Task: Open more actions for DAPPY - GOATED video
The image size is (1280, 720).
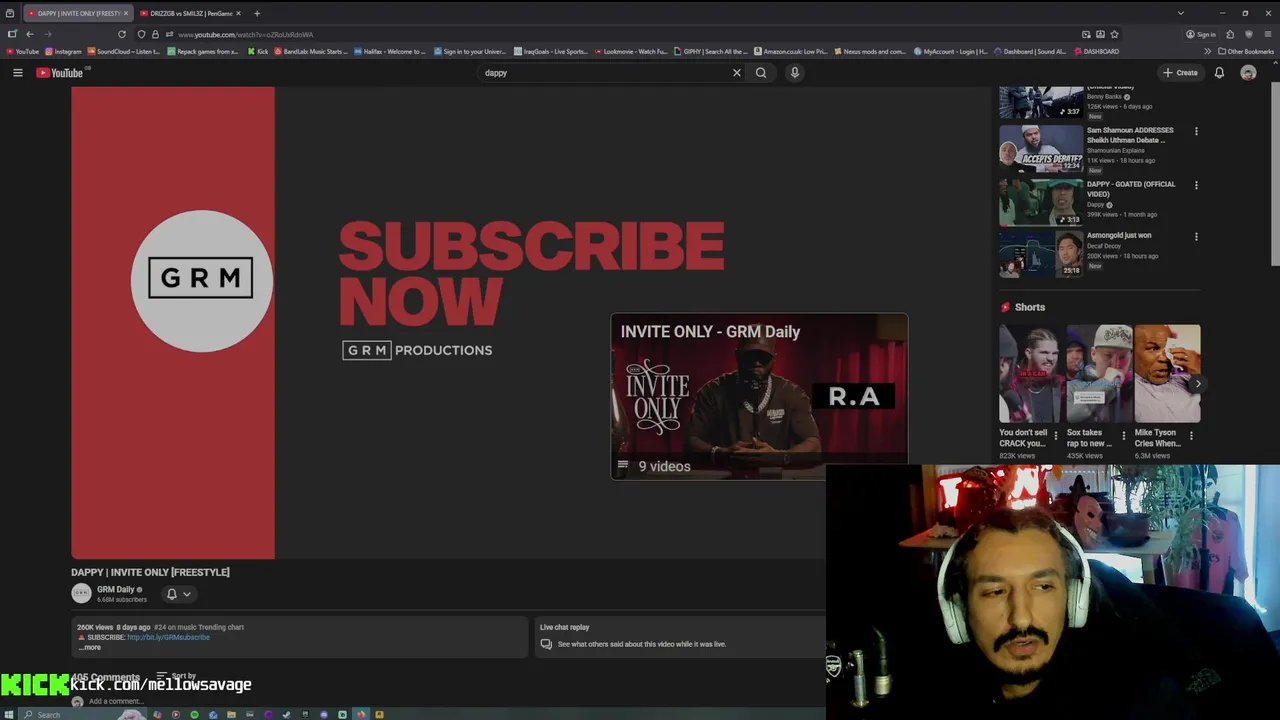Action: [1196, 185]
